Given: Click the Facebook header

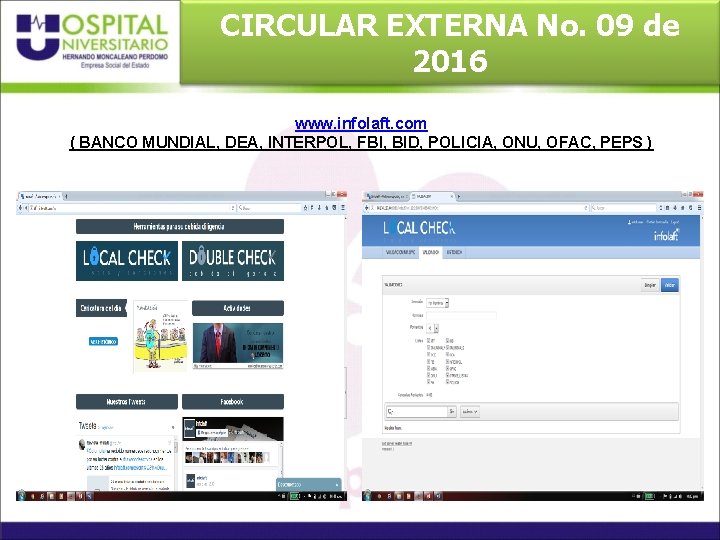Looking at the screenshot, I should [x=233, y=401].
